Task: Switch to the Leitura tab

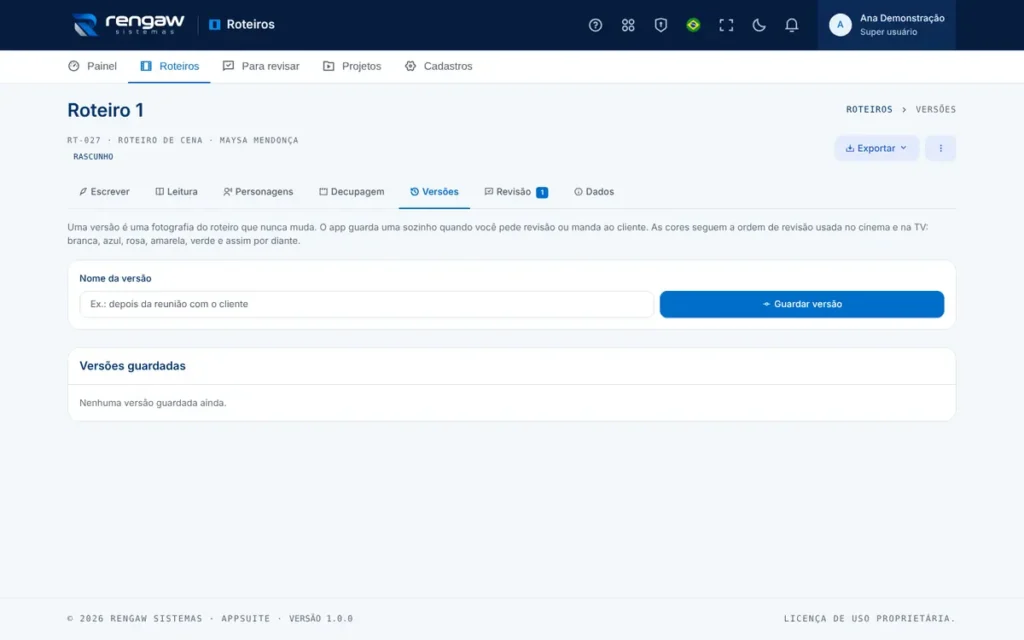Action: point(176,192)
